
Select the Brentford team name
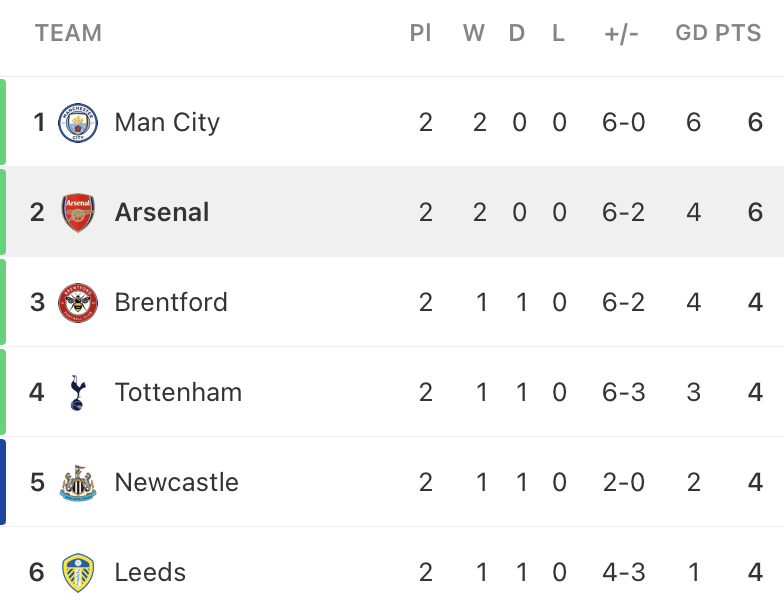tap(171, 302)
